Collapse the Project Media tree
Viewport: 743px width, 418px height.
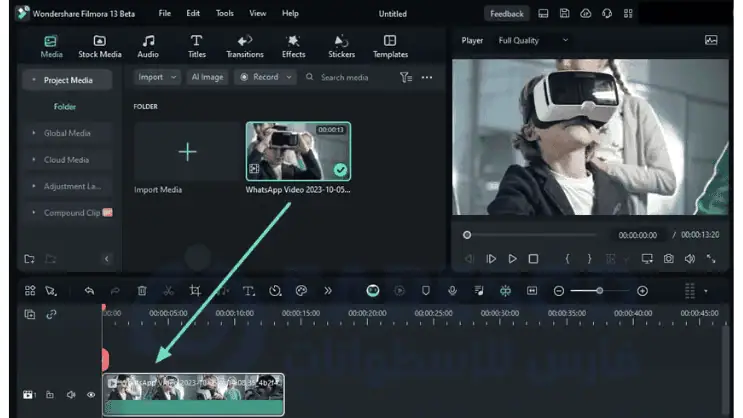point(34,80)
